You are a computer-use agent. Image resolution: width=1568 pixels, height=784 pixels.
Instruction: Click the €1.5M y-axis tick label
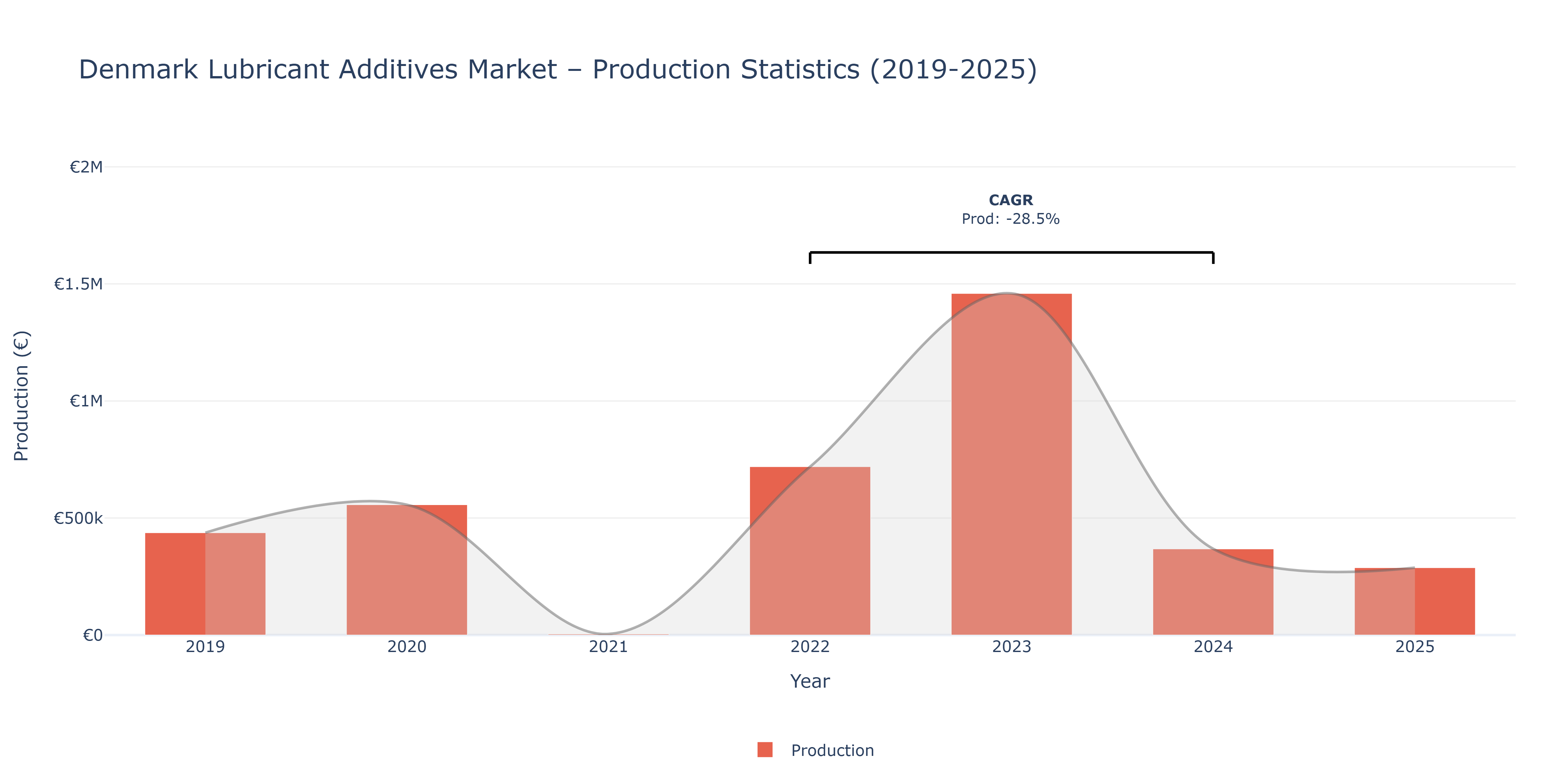point(78,284)
